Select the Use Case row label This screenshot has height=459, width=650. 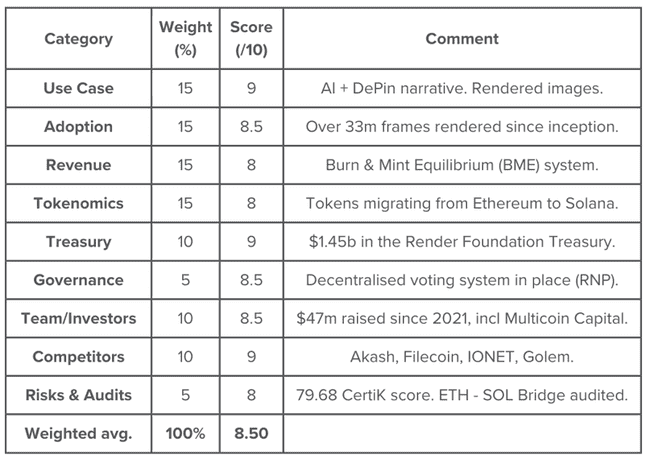point(78,88)
